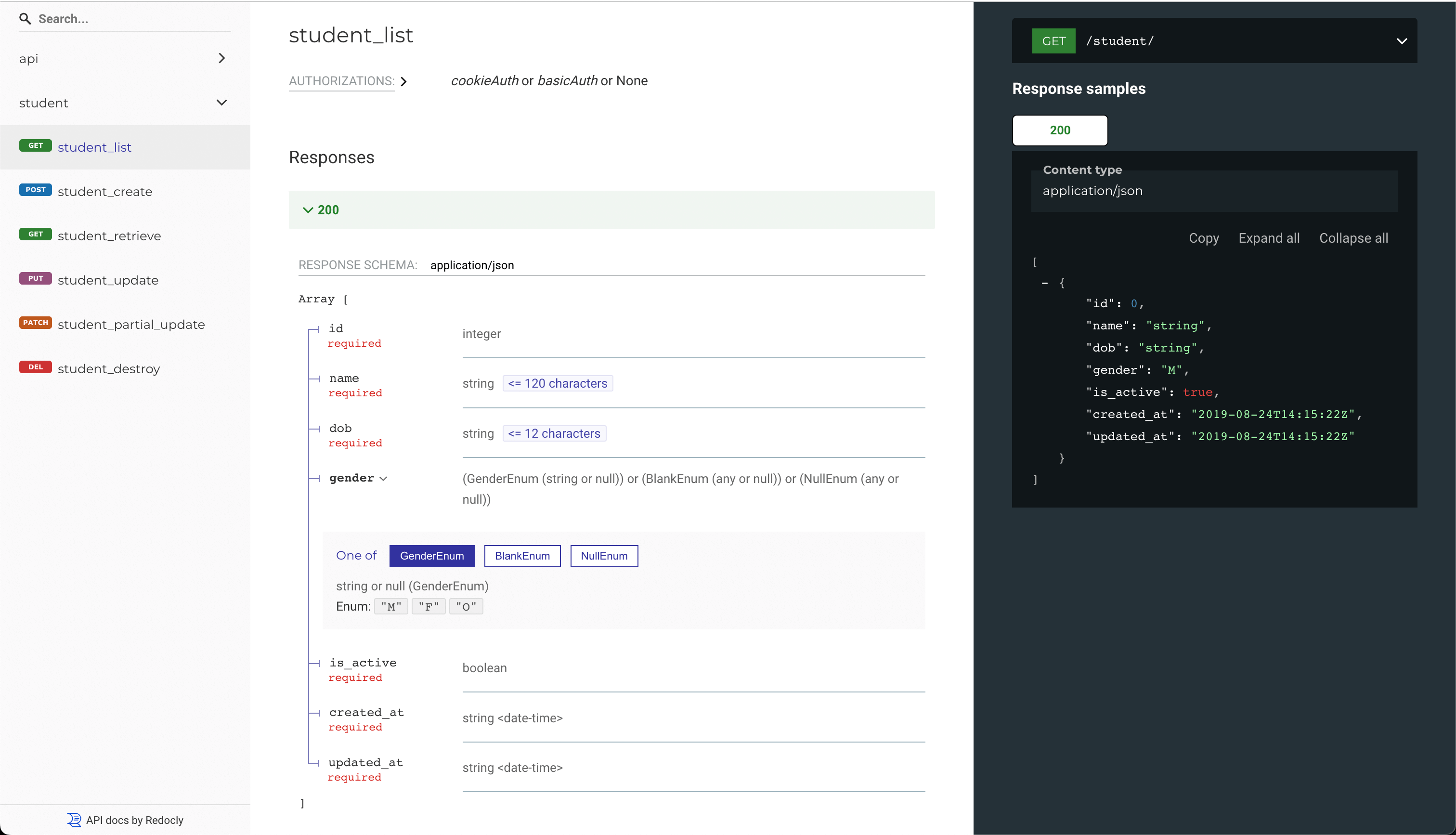The width and height of the screenshot is (1456, 835).
Task: Collapse the 200 response section
Action: tap(611, 210)
